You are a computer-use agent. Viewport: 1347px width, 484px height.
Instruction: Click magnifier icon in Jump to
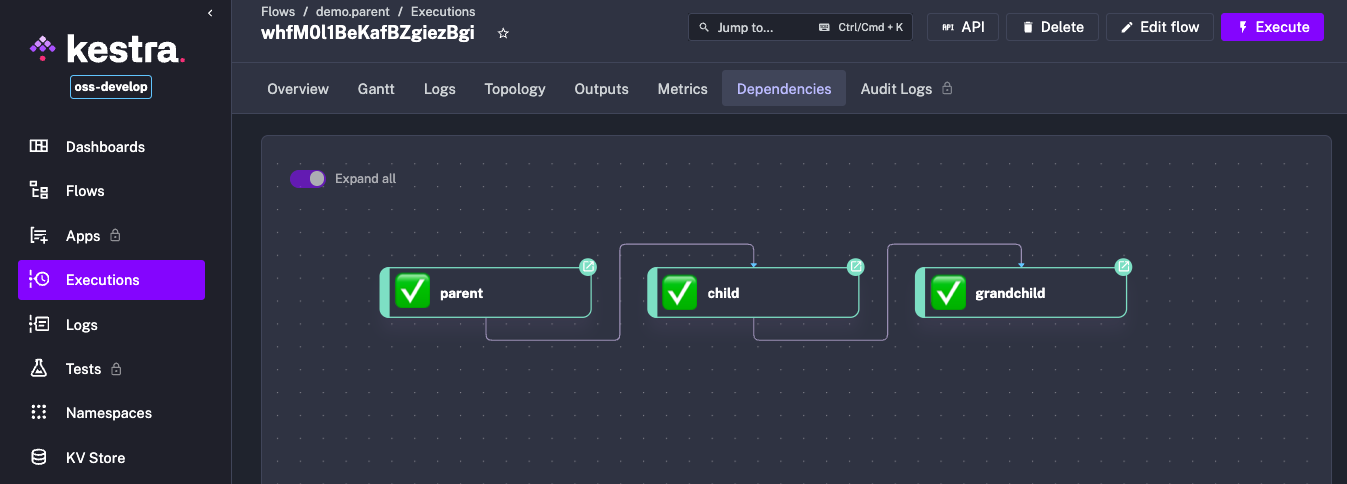[x=704, y=28]
